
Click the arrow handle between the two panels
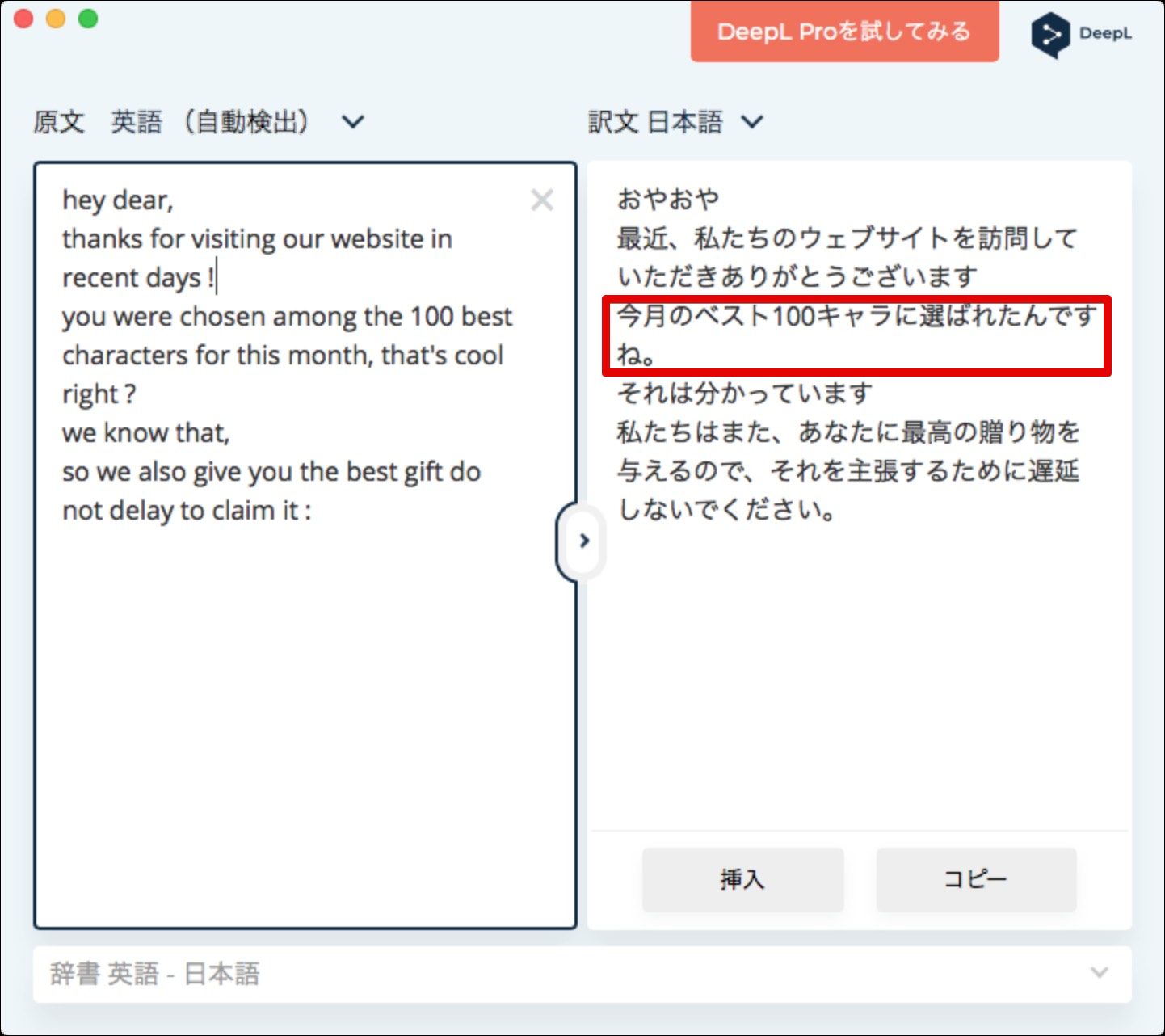pyautogui.click(x=583, y=541)
